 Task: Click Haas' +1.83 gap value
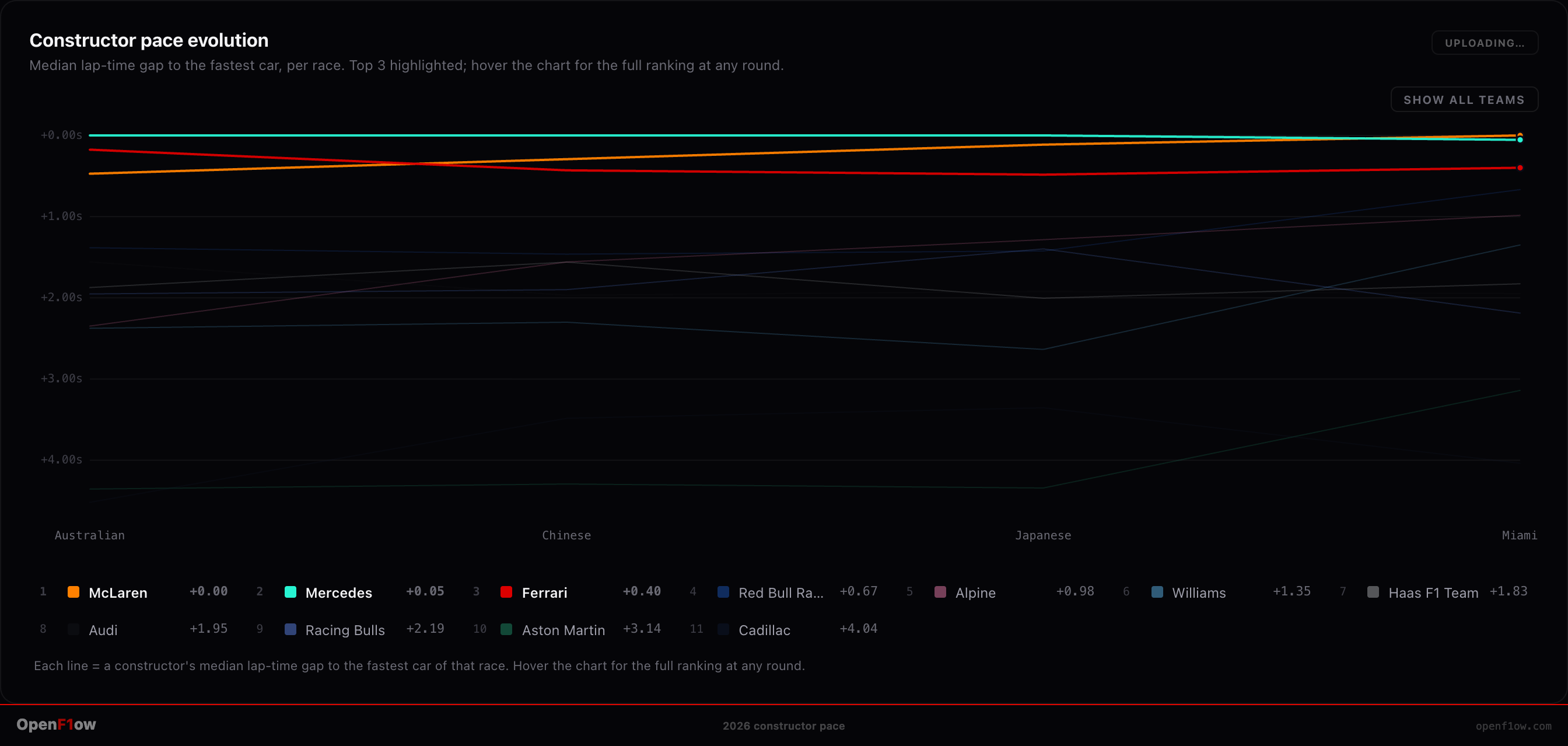pos(1509,591)
